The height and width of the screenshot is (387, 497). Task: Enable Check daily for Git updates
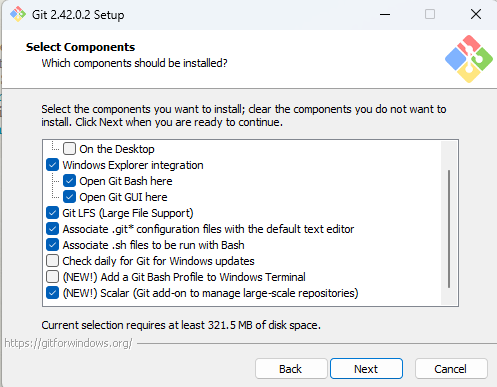[x=52, y=261]
